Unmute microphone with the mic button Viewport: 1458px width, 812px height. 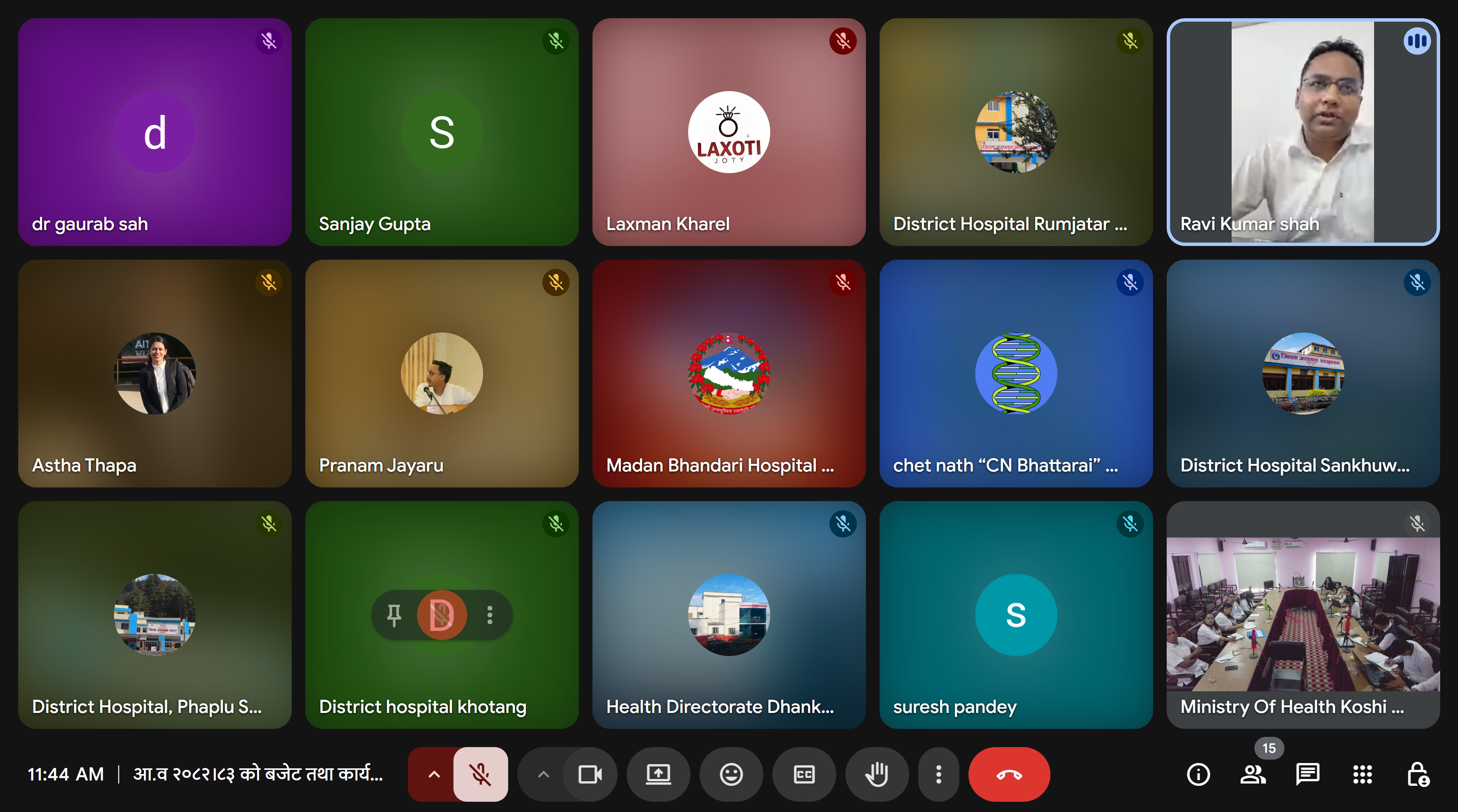click(480, 774)
